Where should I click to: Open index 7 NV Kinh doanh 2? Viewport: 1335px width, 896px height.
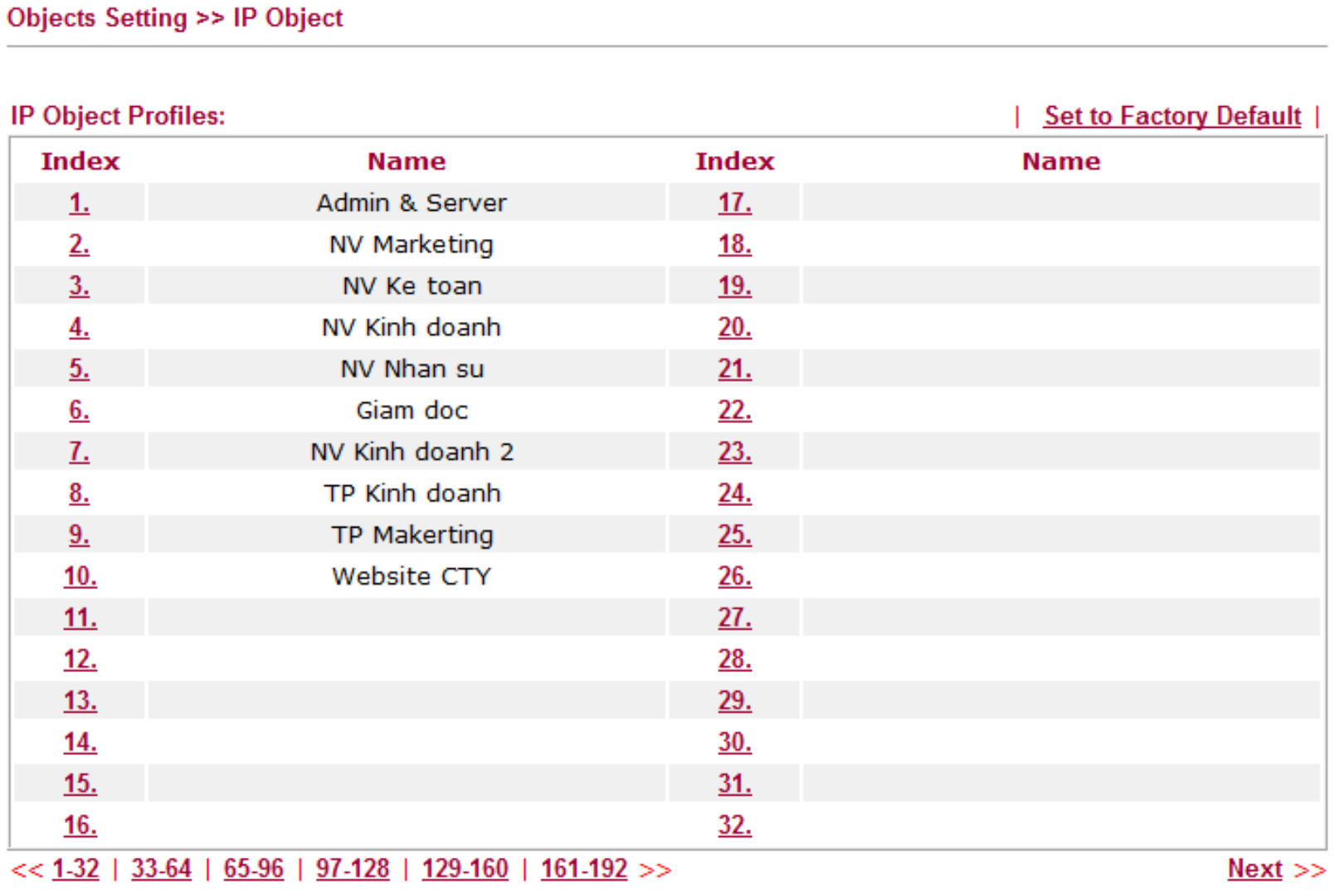(x=79, y=451)
